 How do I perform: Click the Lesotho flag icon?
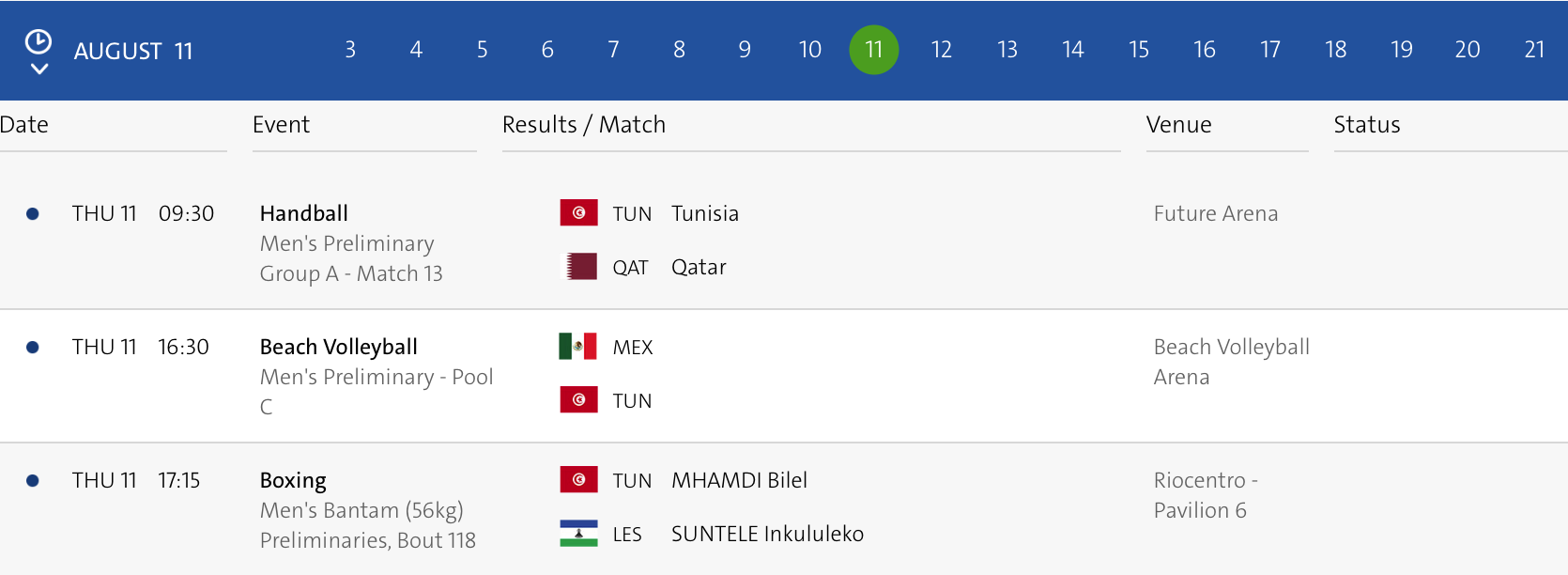coord(578,534)
